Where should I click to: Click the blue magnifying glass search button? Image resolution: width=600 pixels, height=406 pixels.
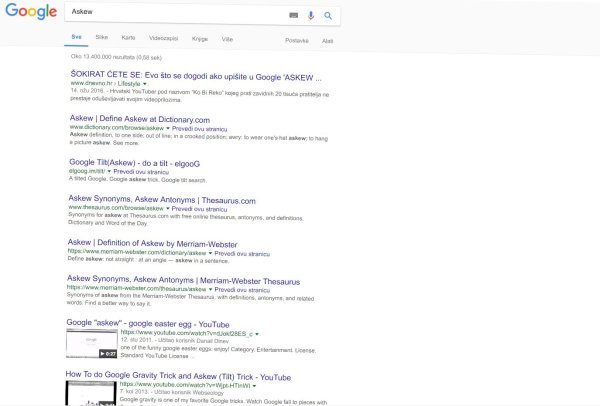pos(327,16)
